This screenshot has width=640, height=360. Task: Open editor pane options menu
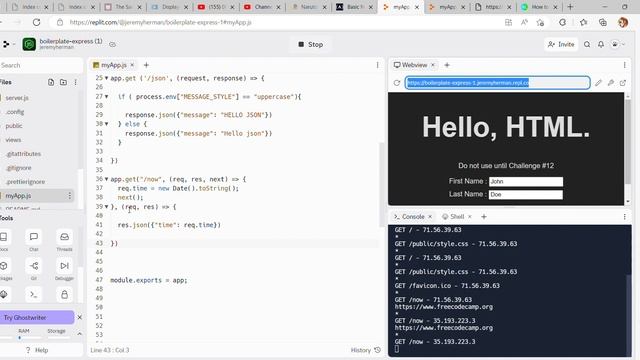pos(378,65)
